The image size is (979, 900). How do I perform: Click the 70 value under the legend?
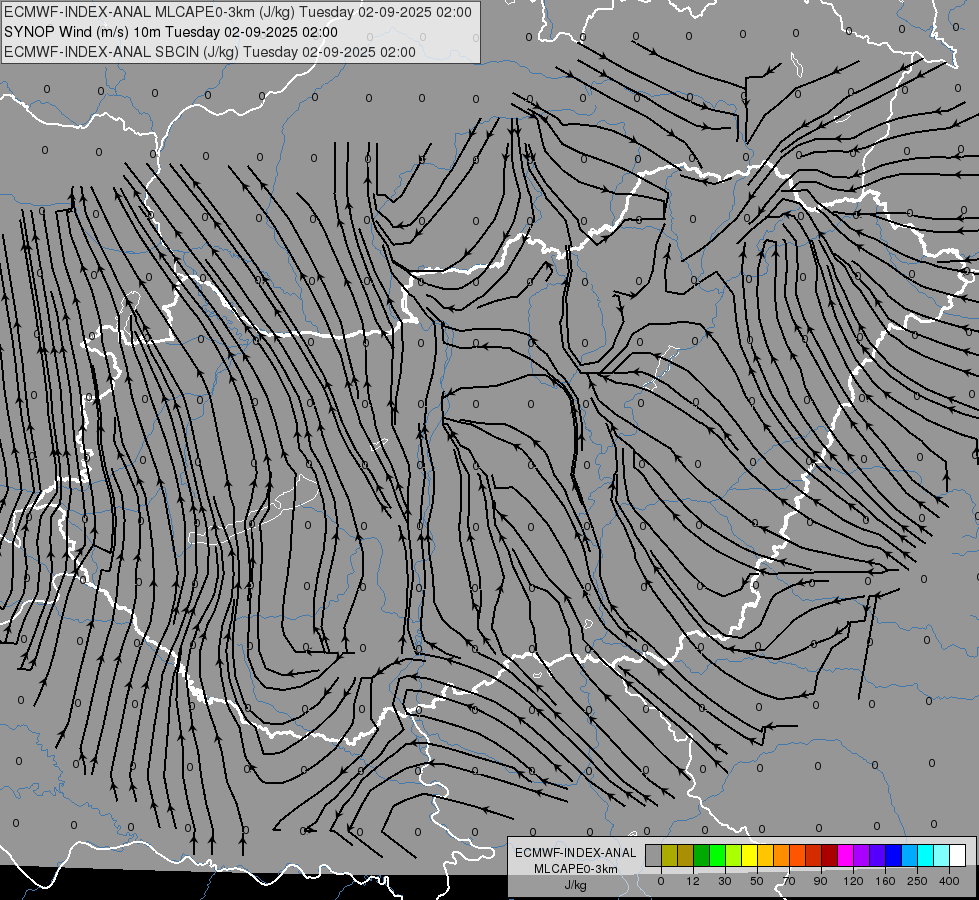[x=789, y=881]
